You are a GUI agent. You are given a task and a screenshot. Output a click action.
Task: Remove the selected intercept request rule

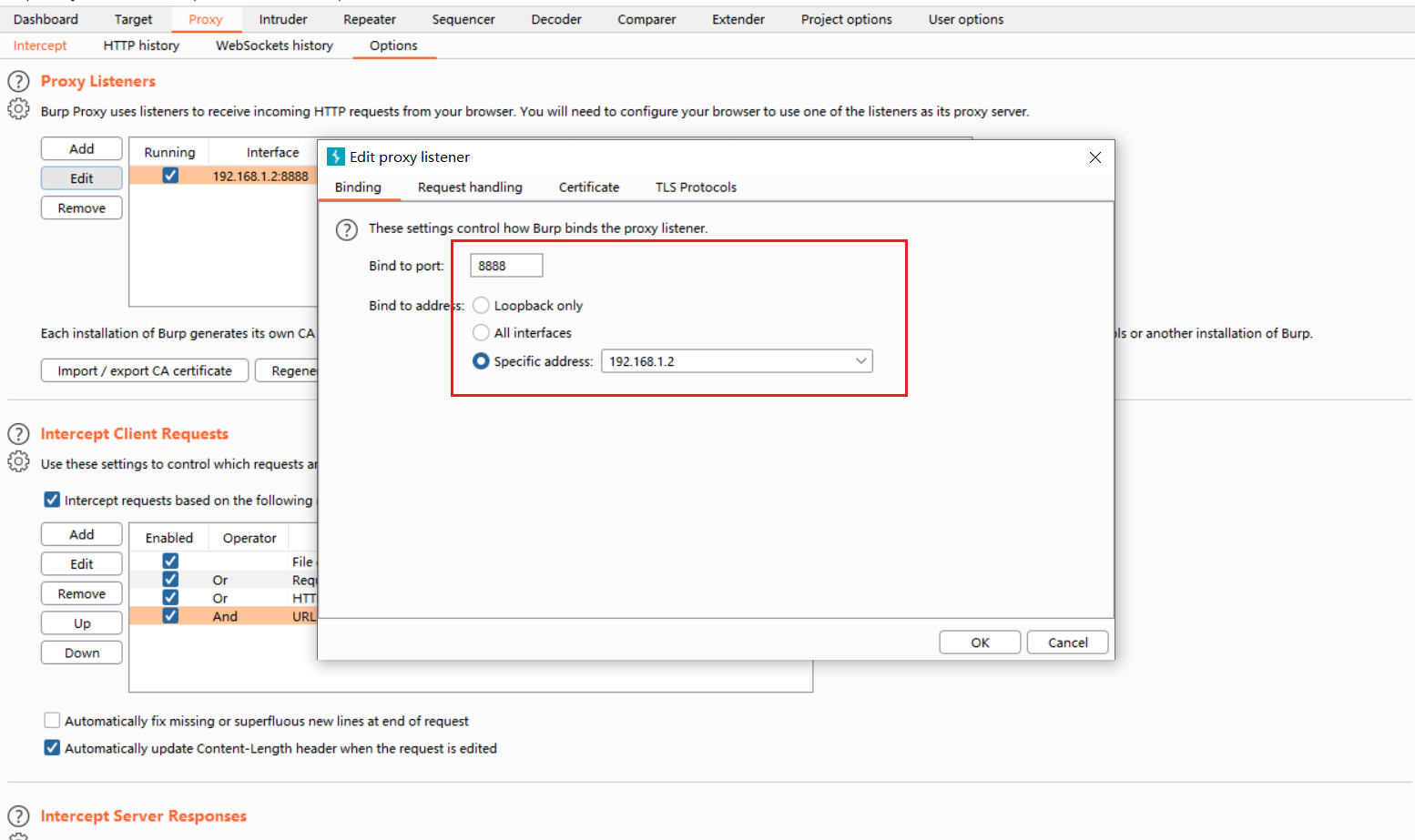click(82, 594)
